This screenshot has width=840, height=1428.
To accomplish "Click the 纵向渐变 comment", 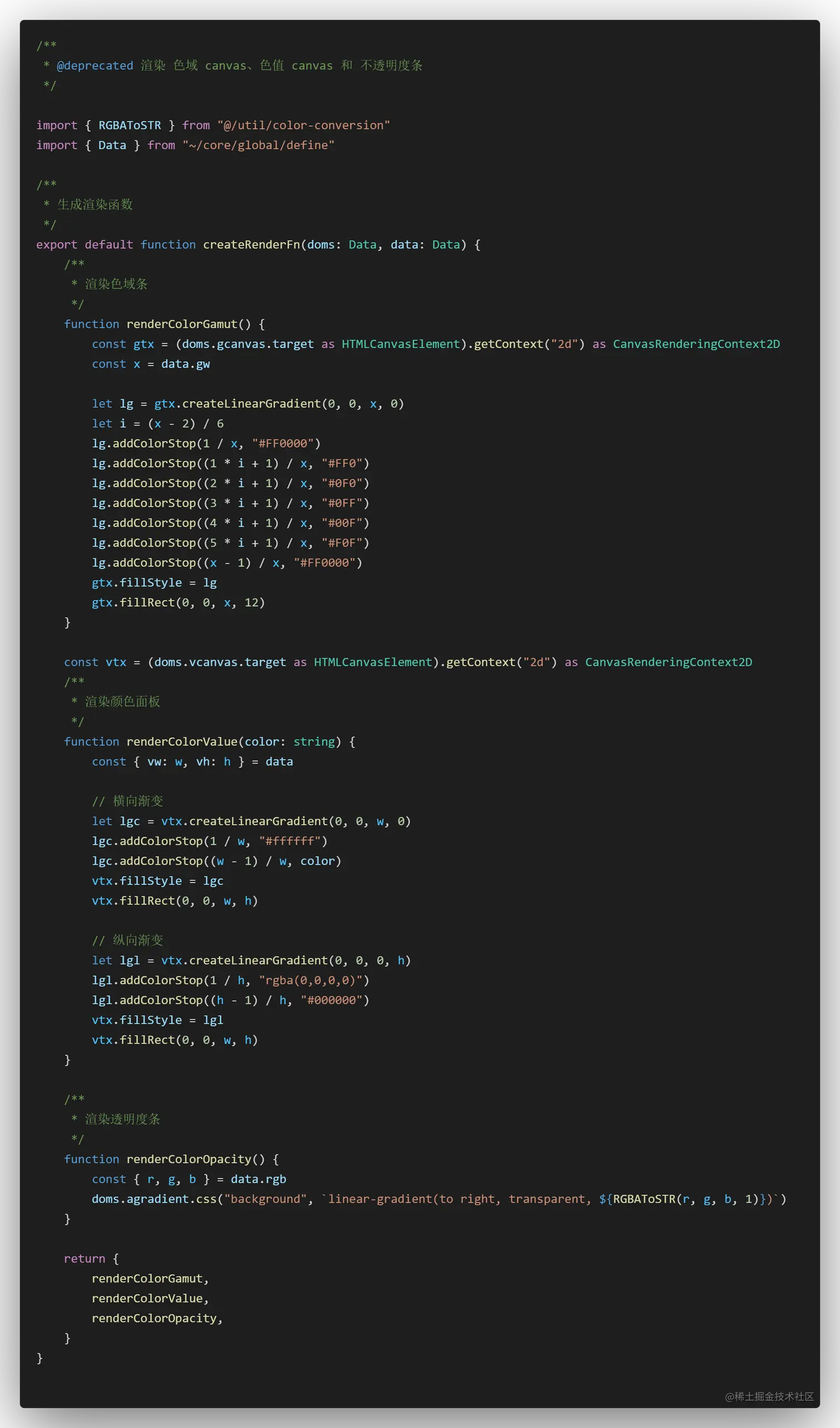I will pyautogui.click(x=138, y=940).
